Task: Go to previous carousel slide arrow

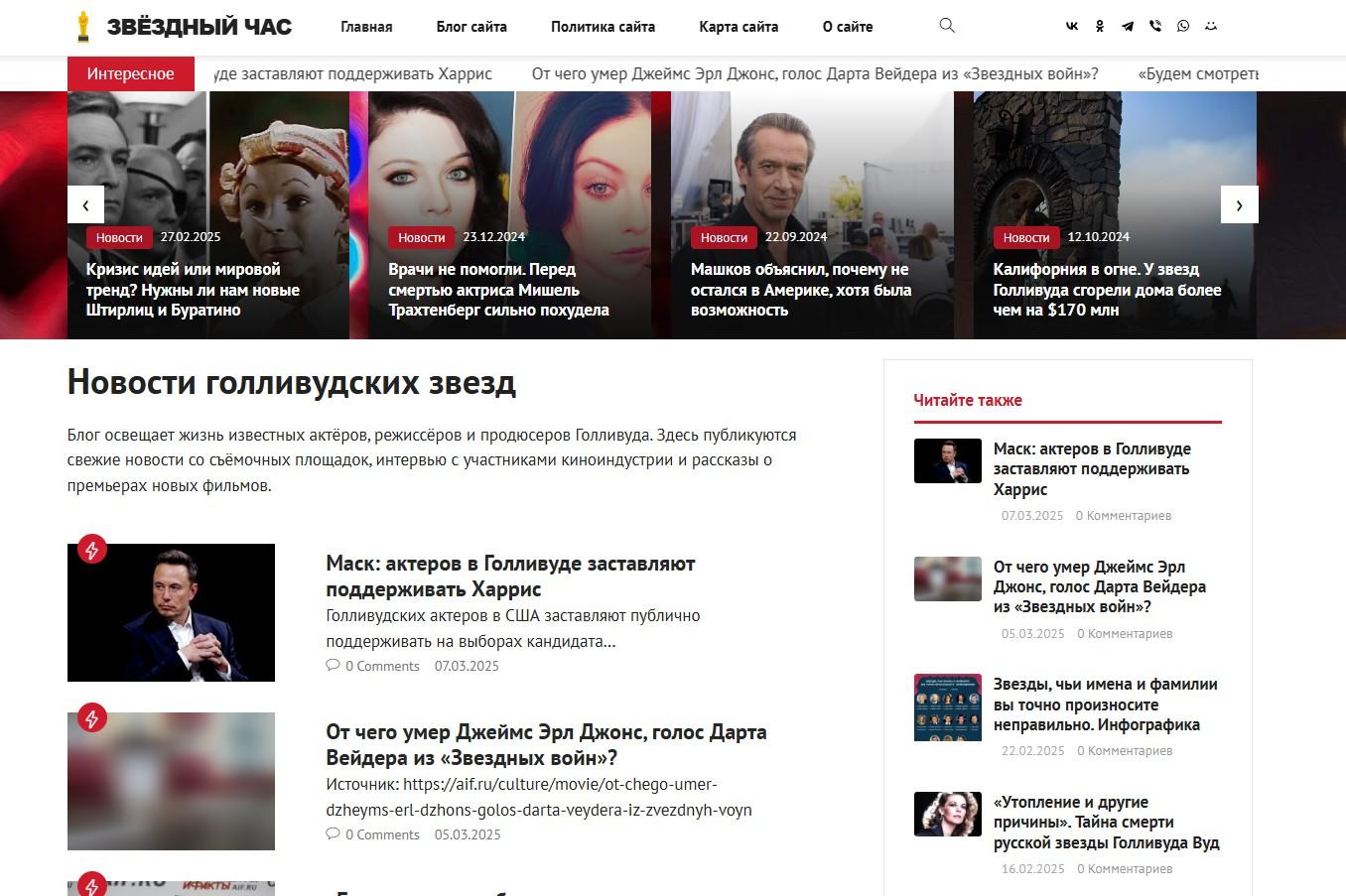Action: (x=85, y=204)
